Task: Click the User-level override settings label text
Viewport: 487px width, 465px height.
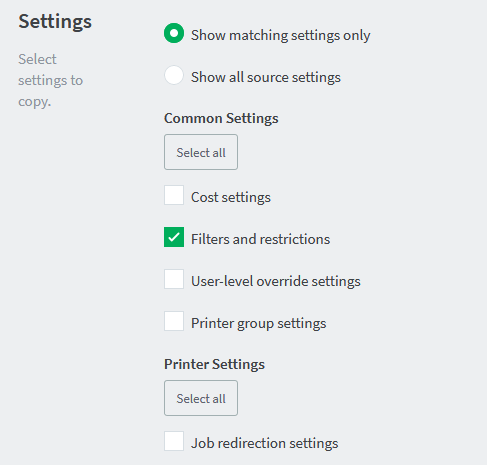Action: click(276, 281)
